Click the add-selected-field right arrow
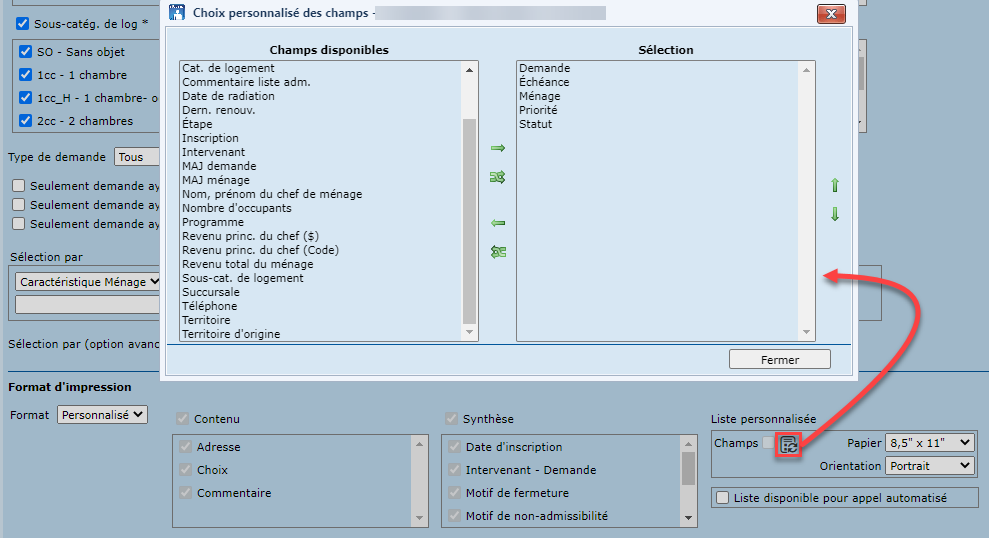This screenshot has width=989, height=538. click(497, 148)
